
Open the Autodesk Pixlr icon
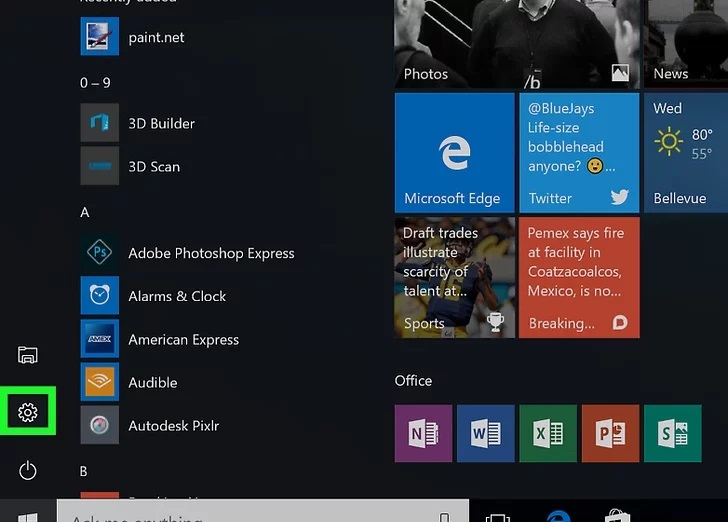[99, 425]
